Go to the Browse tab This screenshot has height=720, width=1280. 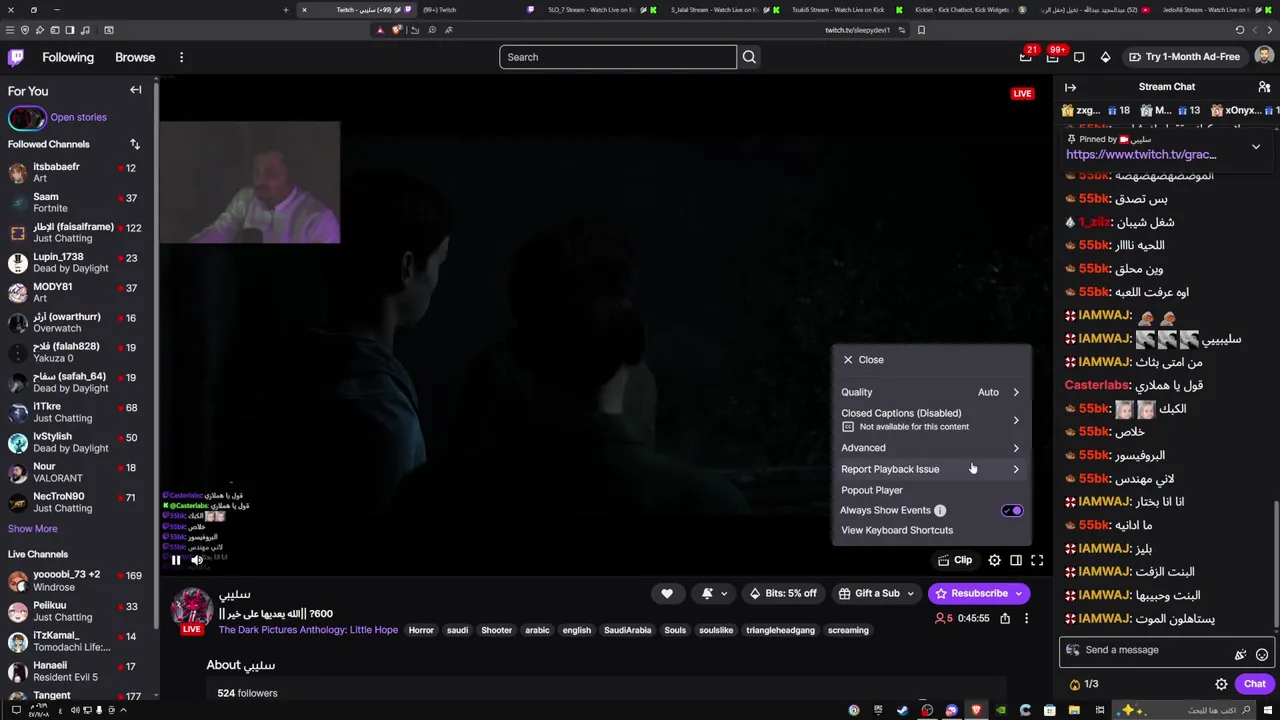(x=135, y=57)
